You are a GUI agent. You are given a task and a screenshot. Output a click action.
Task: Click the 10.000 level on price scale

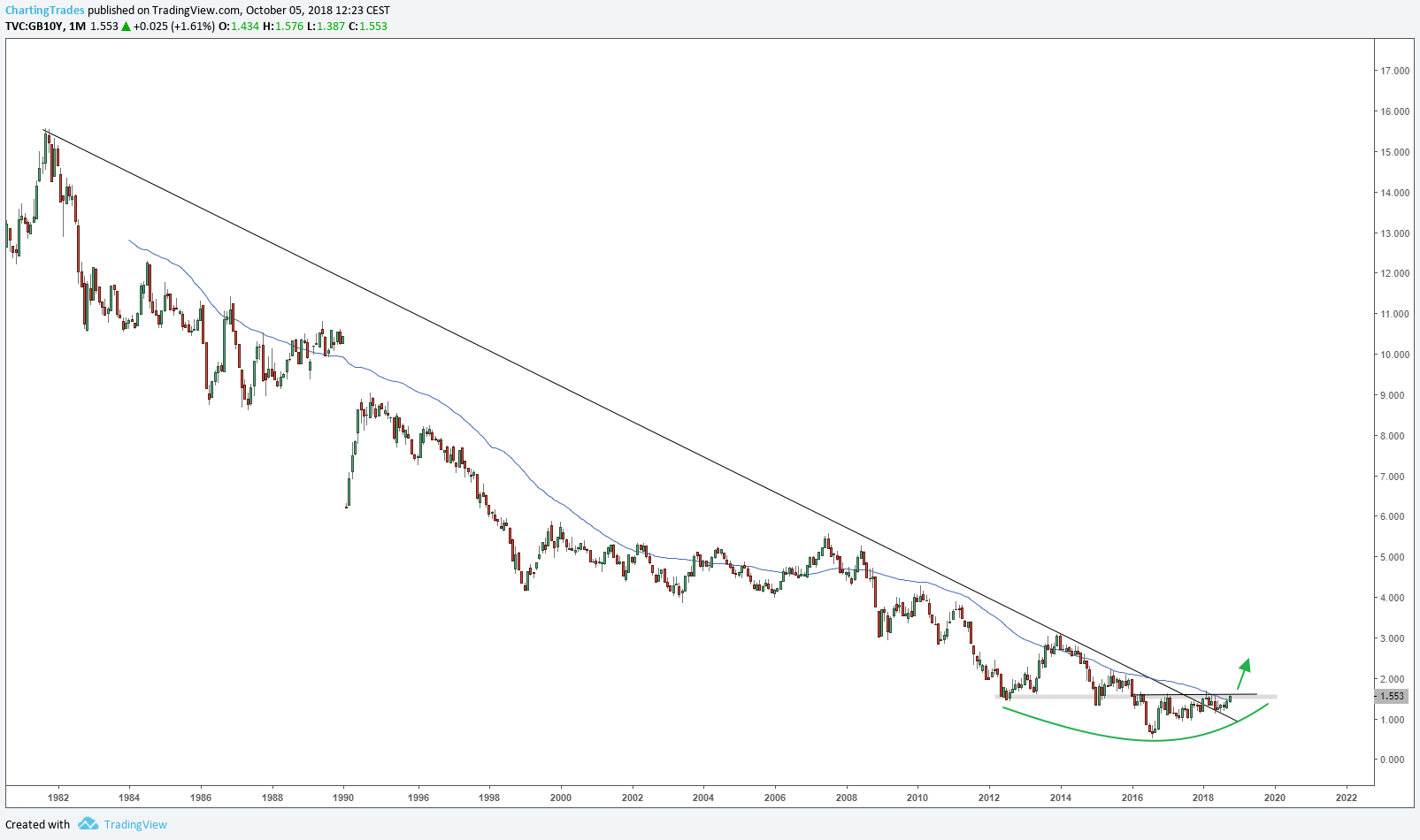1394,355
